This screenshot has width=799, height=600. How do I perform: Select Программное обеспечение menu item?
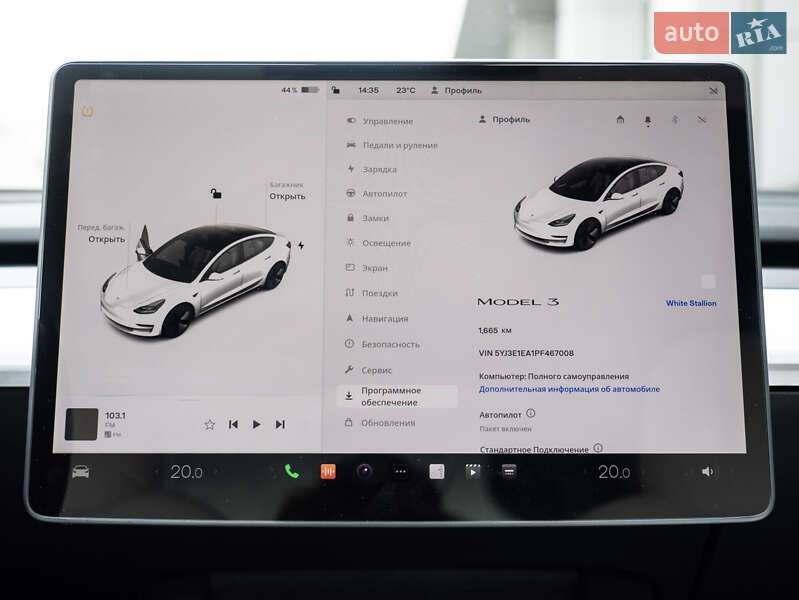click(x=397, y=396)
